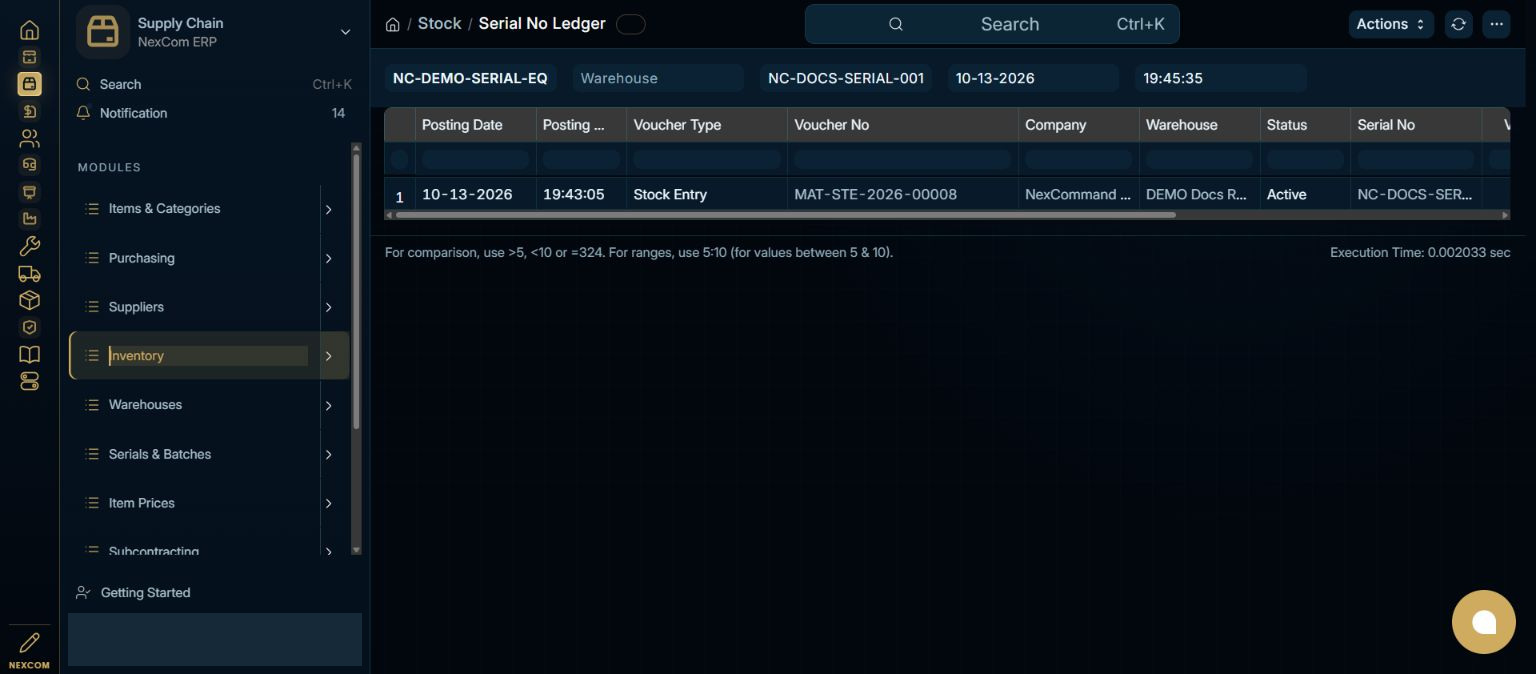
Task: Click the Serial No column header
Action: coord(1416,125)
